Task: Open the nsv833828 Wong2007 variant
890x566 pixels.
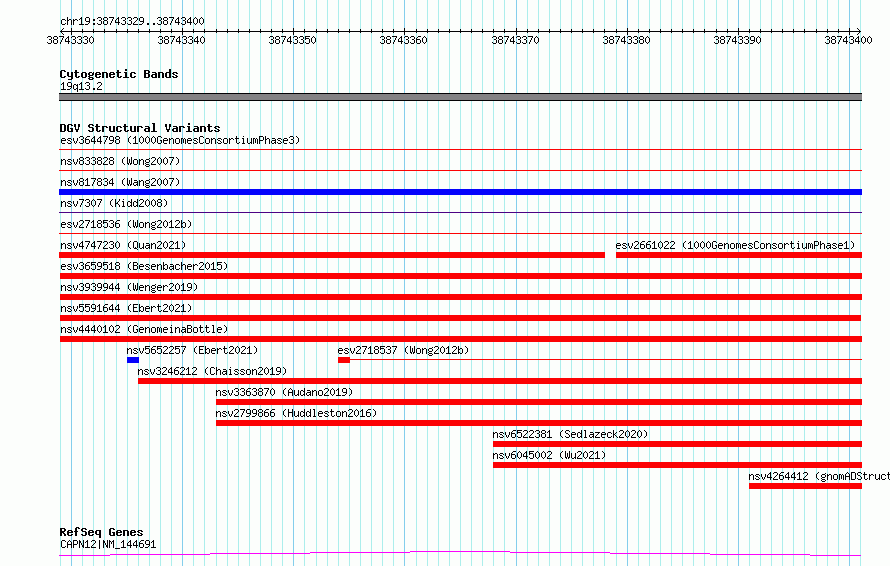Action: (120, 161)
